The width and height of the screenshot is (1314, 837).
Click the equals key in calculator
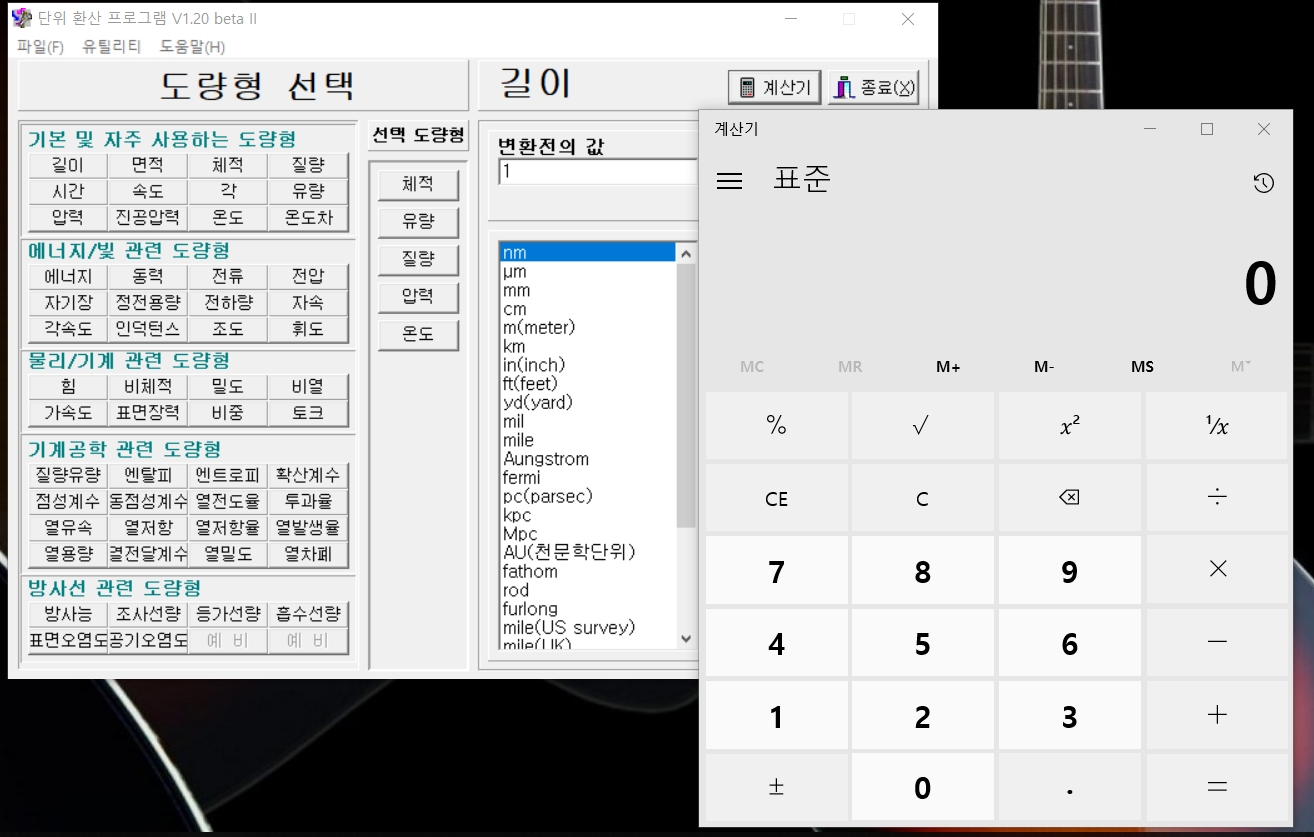pos(1216,787)
